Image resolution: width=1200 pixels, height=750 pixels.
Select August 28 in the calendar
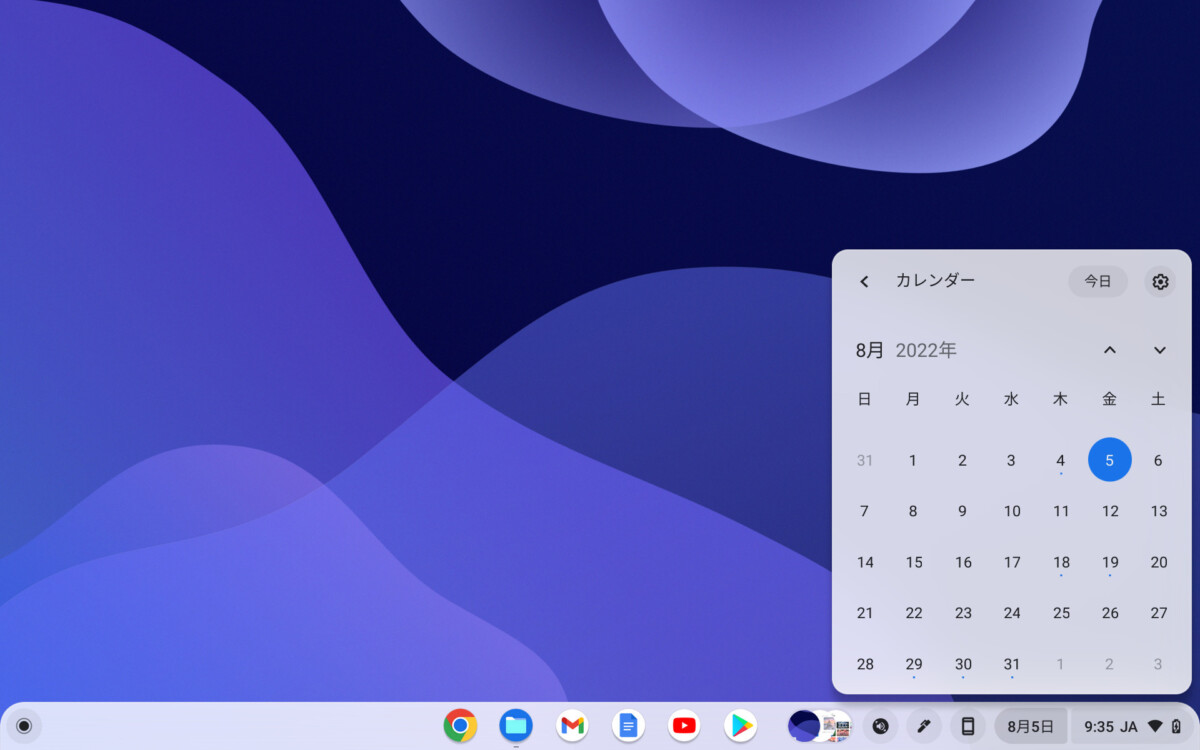pyautogui.click(x=865, y=664)
